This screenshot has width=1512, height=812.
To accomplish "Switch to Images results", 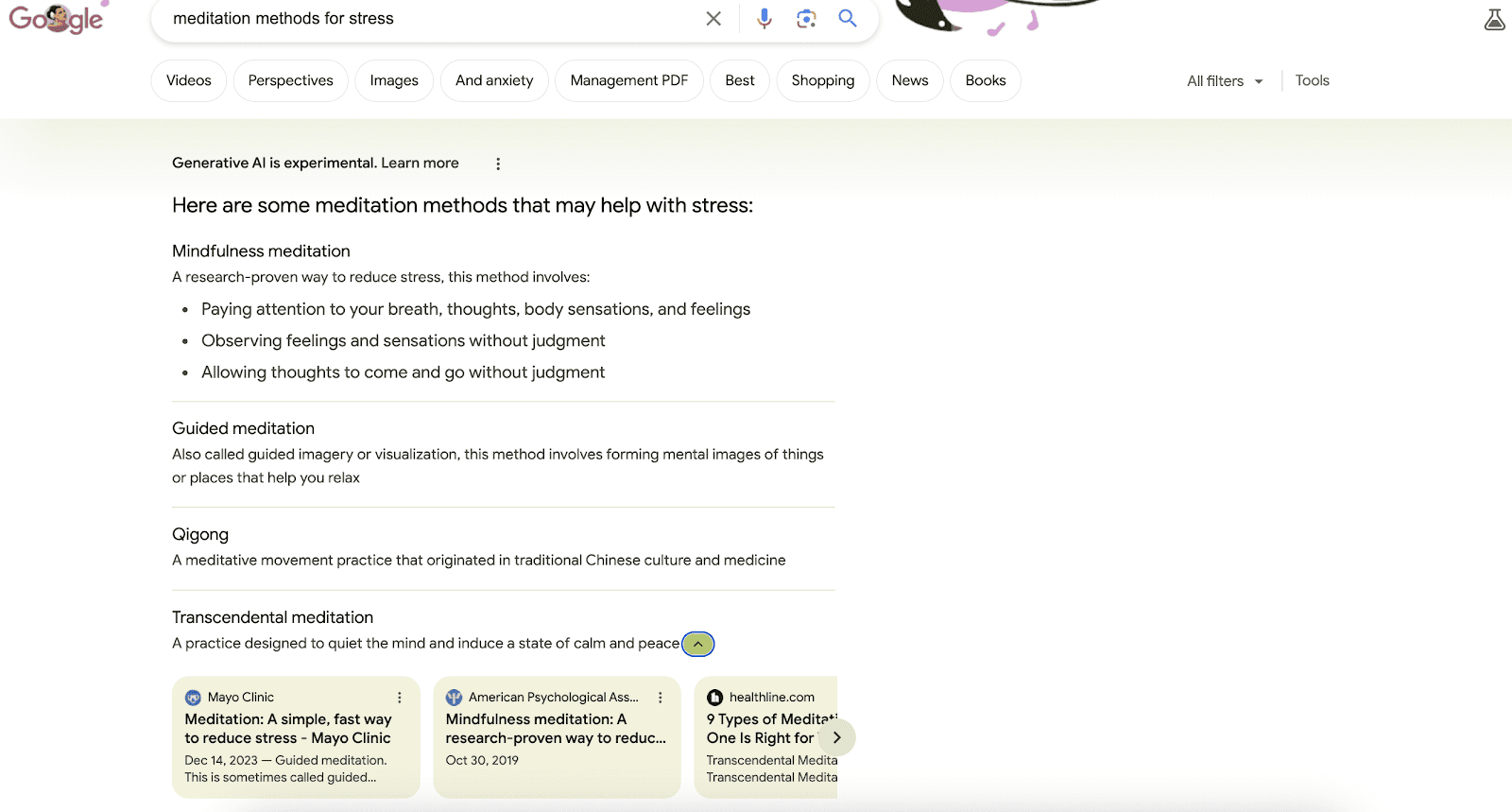I will pyautogui.click(x=394, y=80).
